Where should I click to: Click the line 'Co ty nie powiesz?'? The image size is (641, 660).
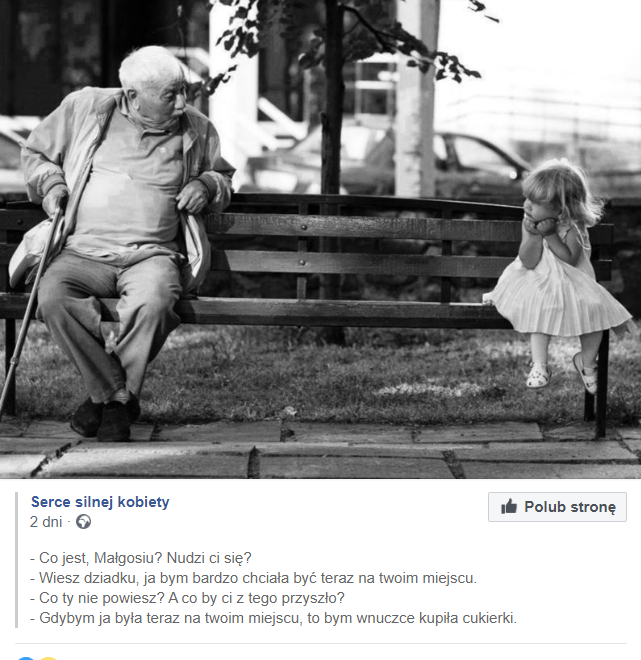(x=187, y=598)
